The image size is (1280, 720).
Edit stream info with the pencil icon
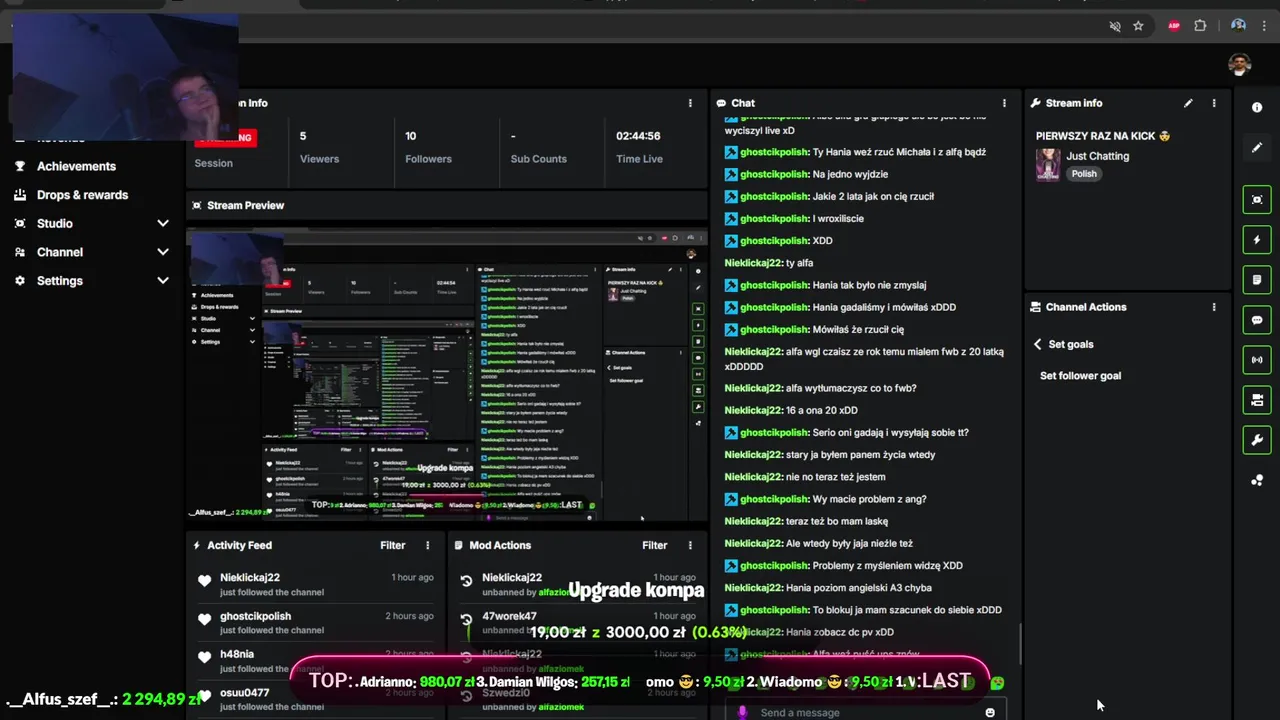click(x=1188, y=103)
